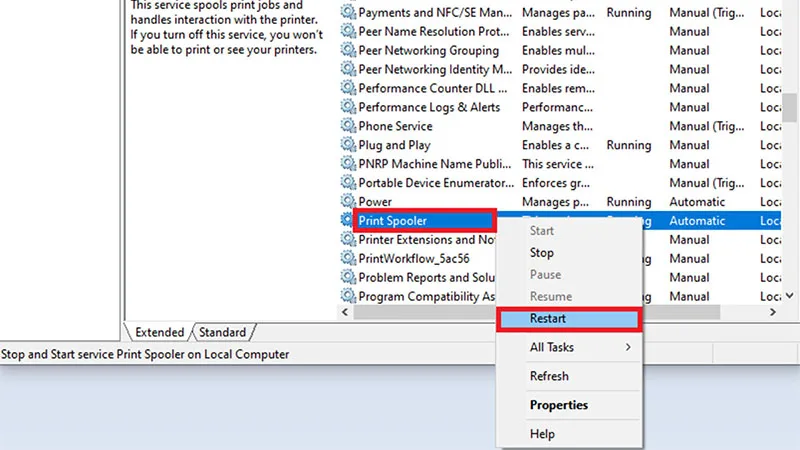Image resolution: width=800 pixels, height=450 pixels.
Task: Click the vertical scrollbar thumb
Action: point(790,107)
